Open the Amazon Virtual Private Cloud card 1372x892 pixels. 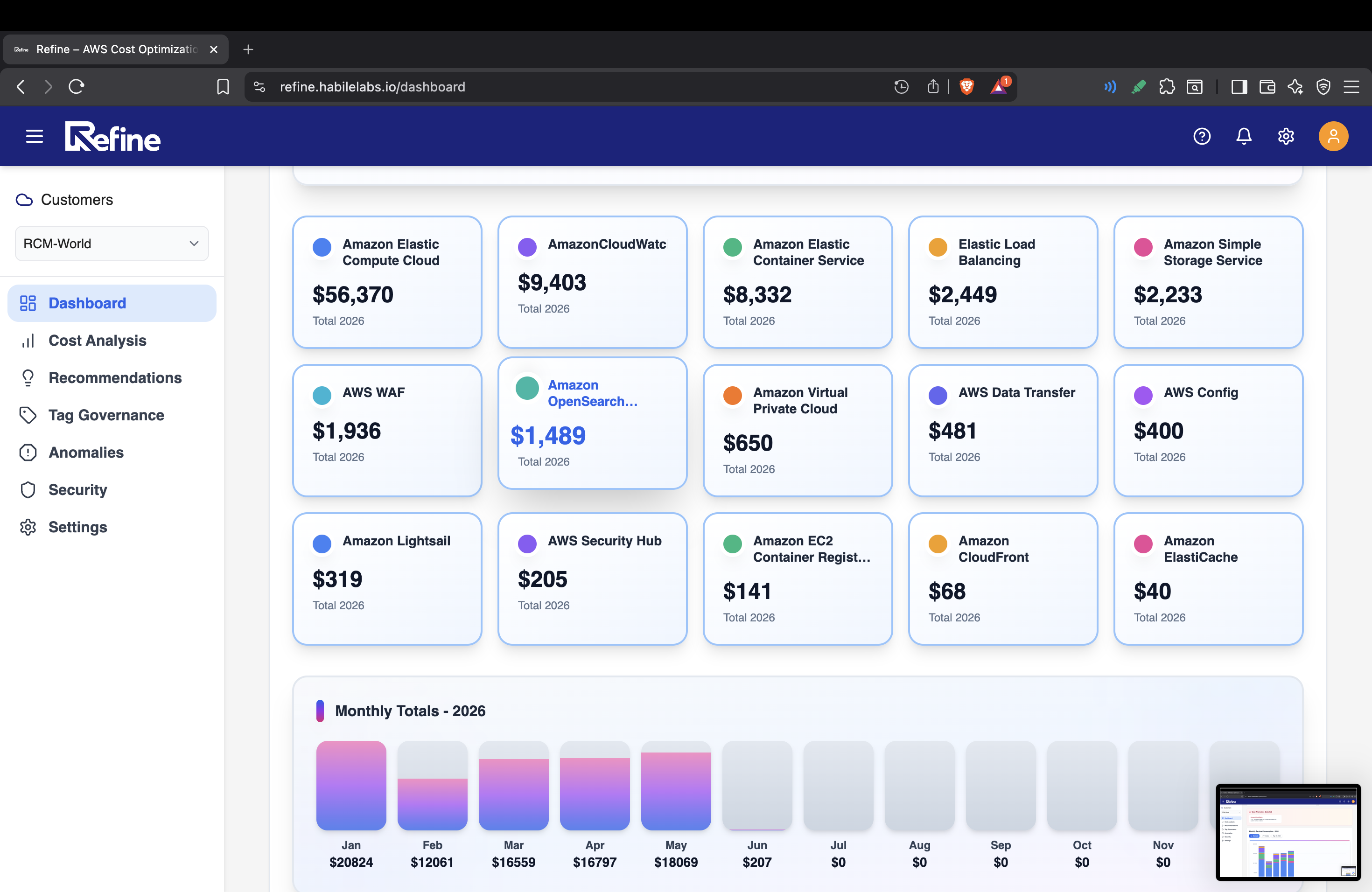pos(798,431)
